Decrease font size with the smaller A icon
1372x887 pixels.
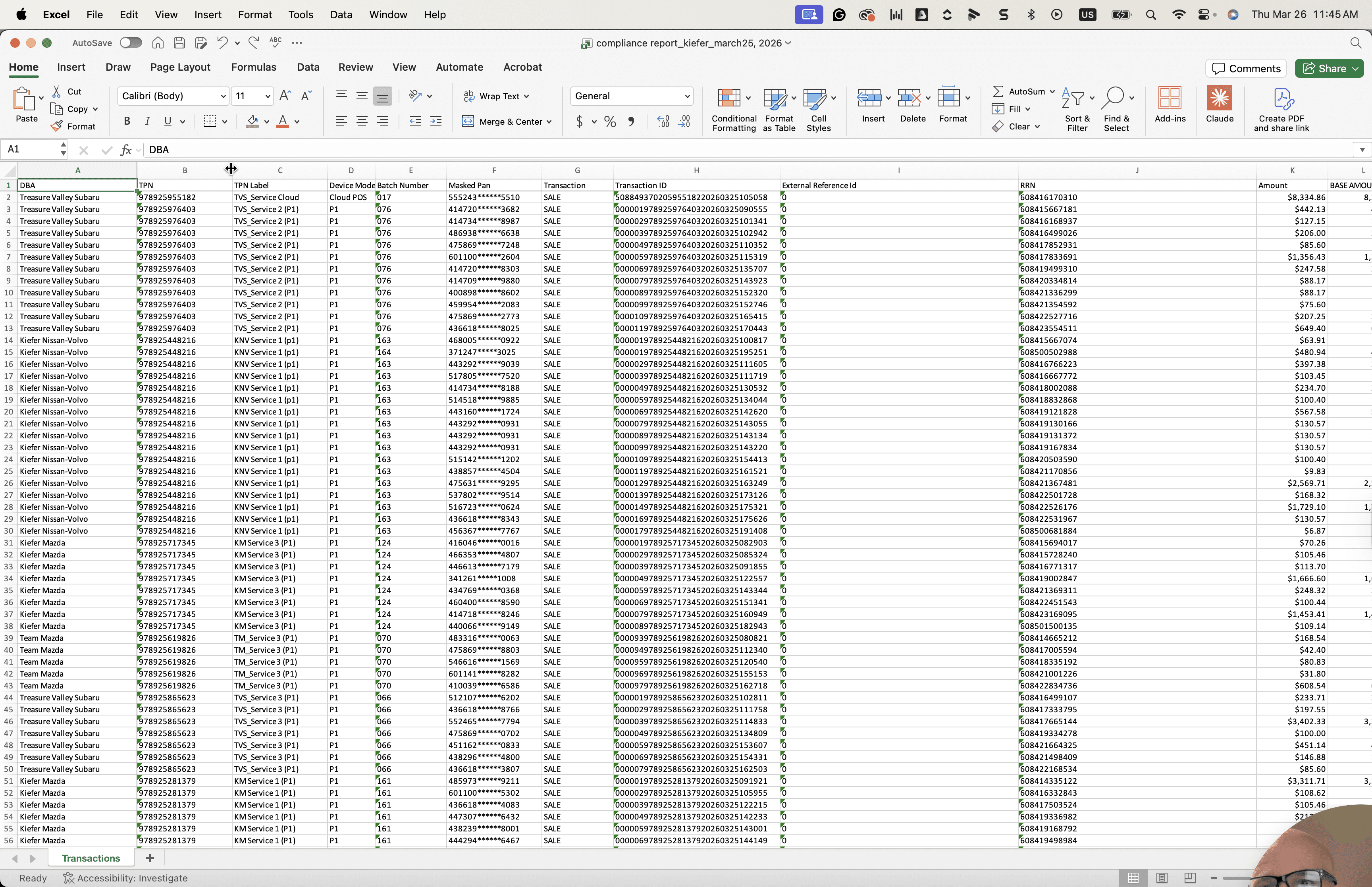[x=306, y=96]
